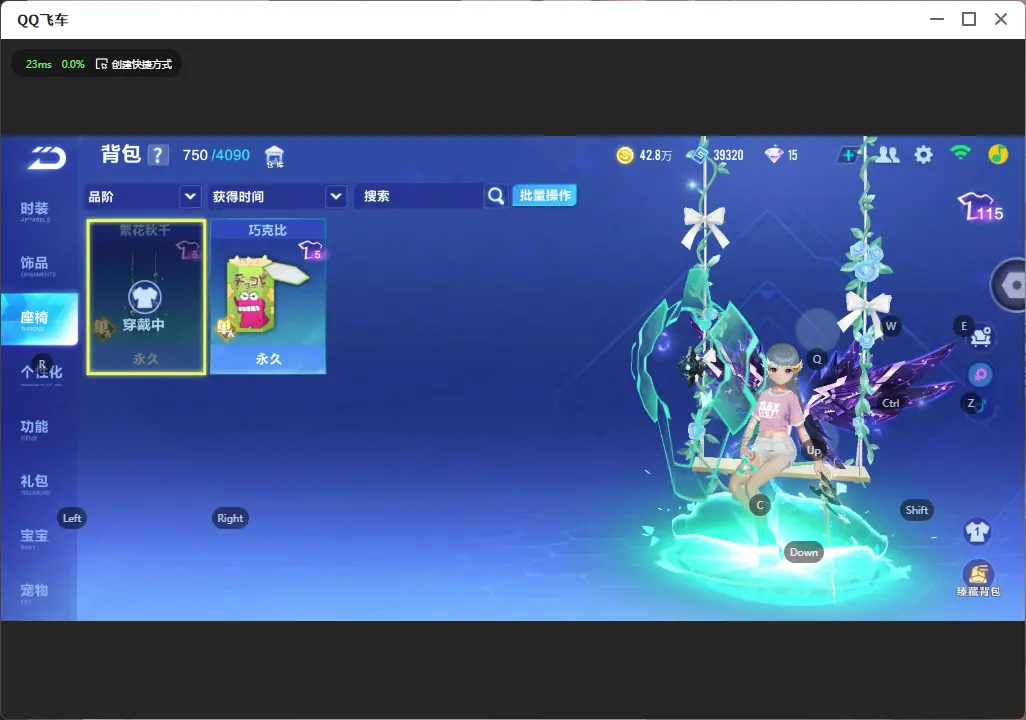Click the Right key overlay button

tap(230, 518)
